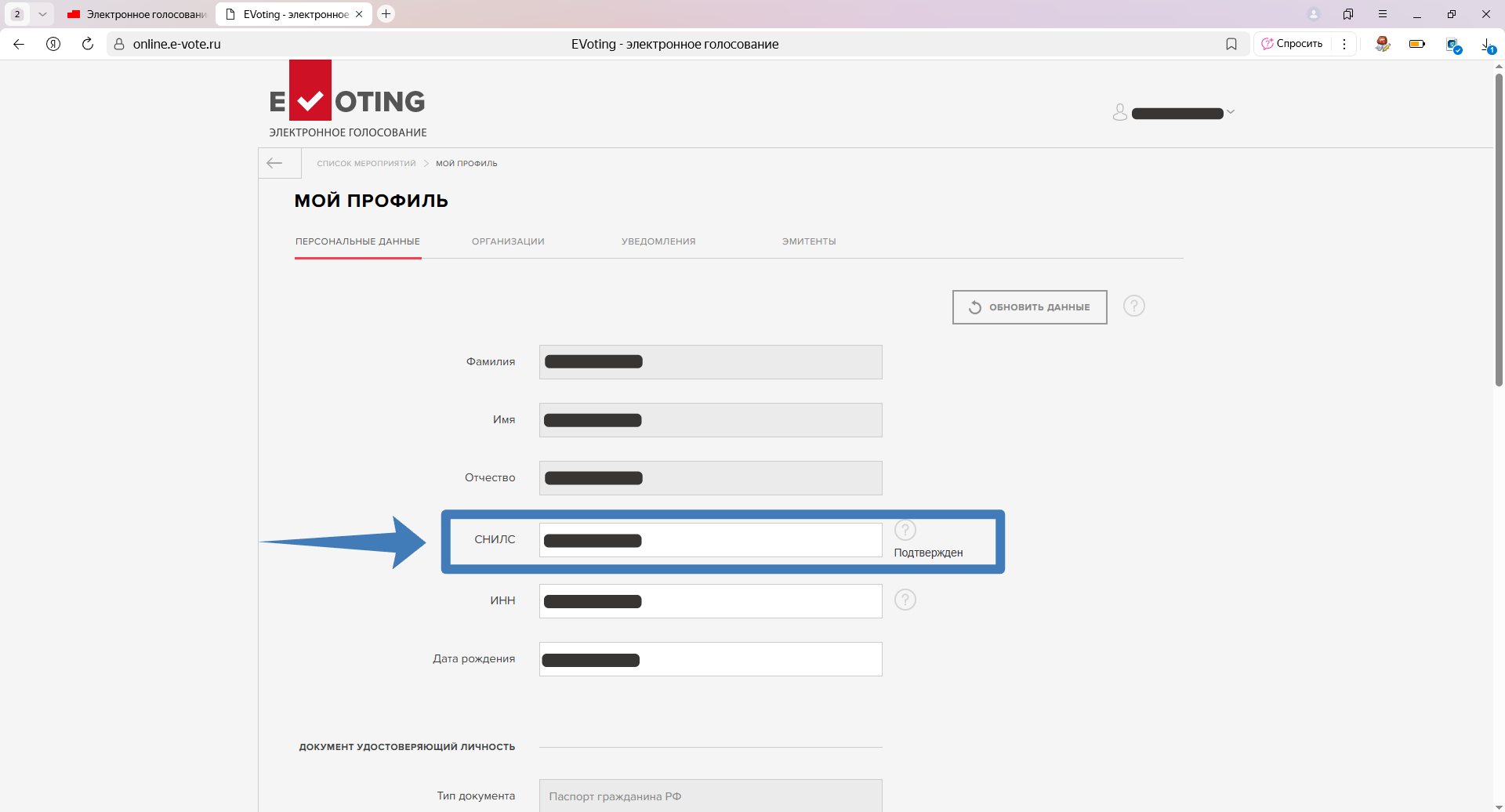Bookmark this page in address bar
Screen dimensions: 1505x812
pyautogui.click(x=1231, y=44)
